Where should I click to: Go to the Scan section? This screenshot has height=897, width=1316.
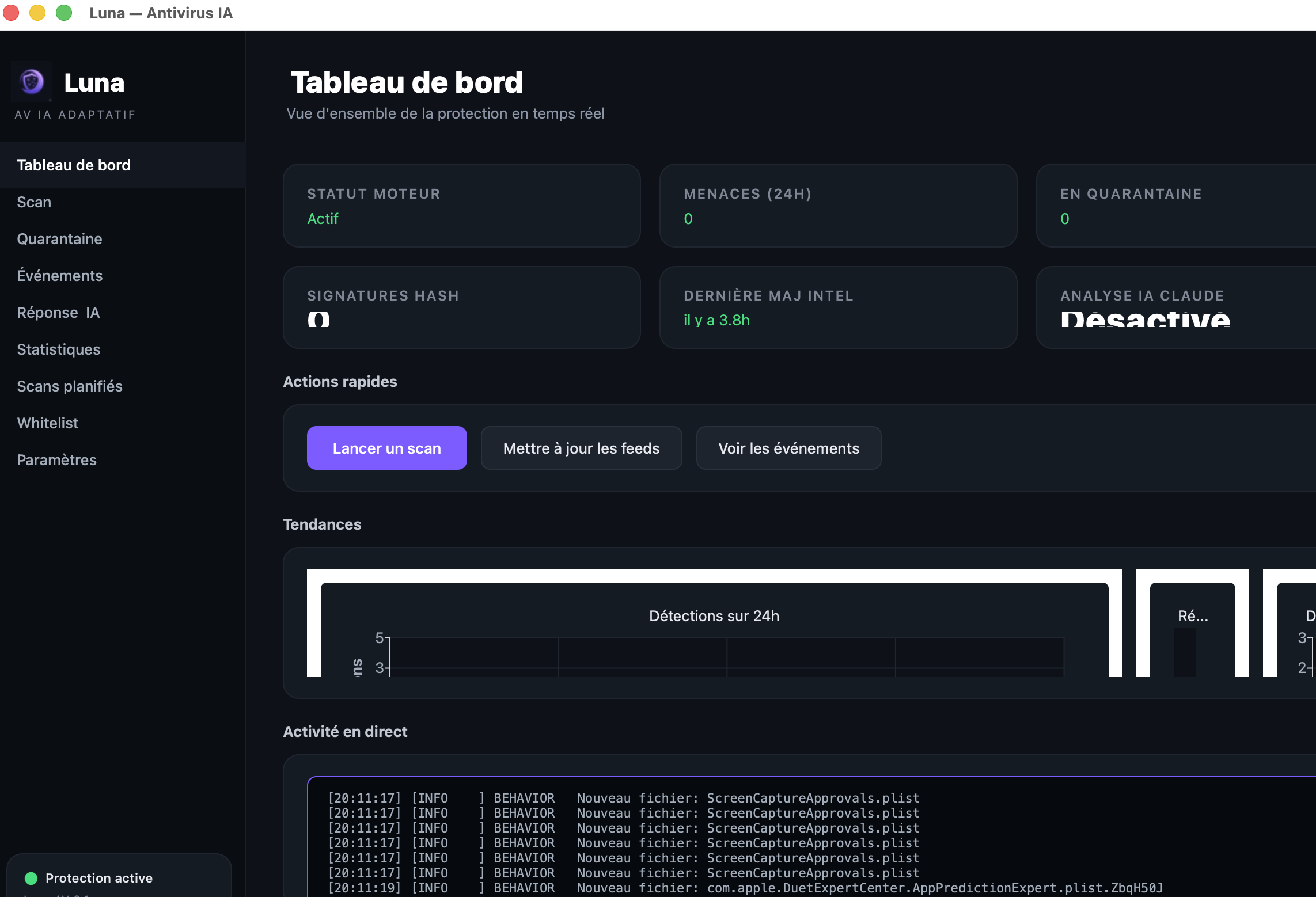pyautogui.click(x=123, y=202)
